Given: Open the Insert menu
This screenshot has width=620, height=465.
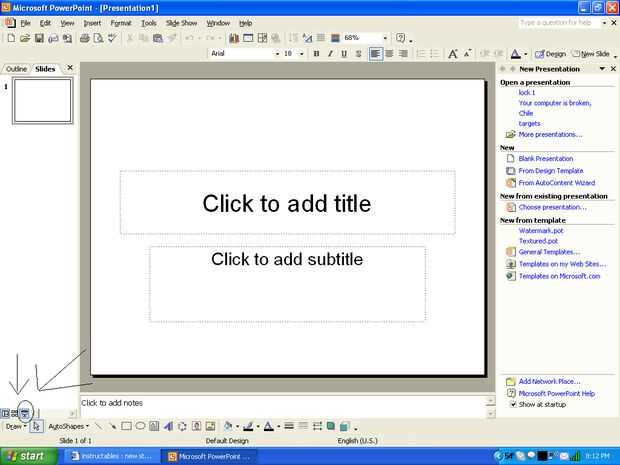Looking at the screenshot, I should (x=92, y=23).
